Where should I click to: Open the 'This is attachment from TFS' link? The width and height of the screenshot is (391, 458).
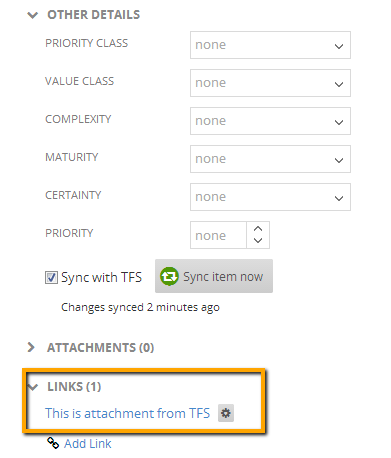[x=128, y=413]
